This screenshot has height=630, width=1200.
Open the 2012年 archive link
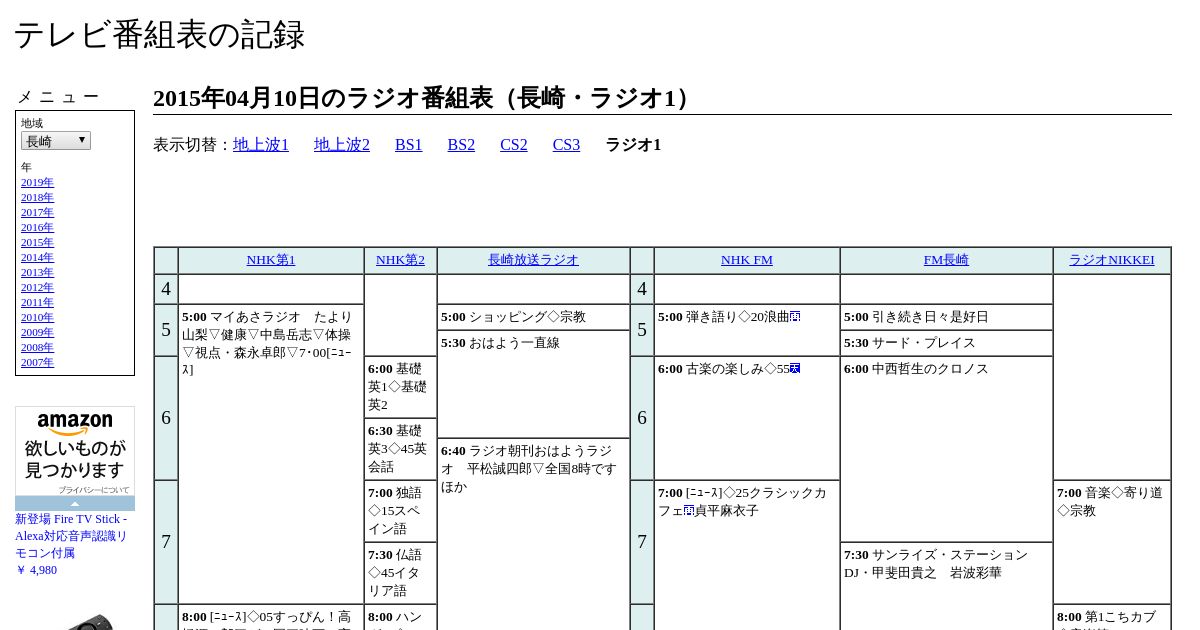click(x=37, y=287)
